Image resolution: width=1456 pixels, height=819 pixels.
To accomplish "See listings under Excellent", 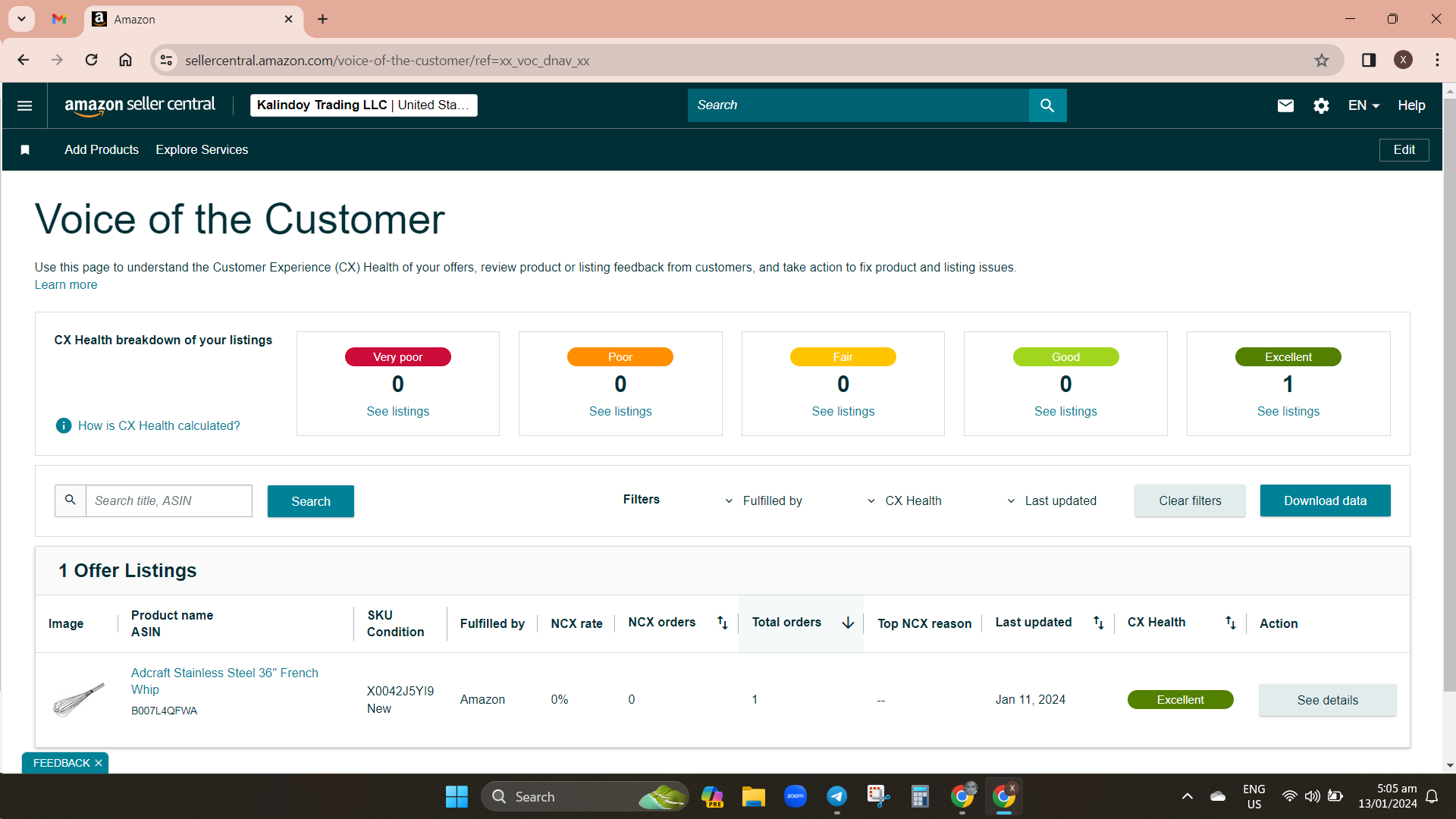I will (1288, 411).
